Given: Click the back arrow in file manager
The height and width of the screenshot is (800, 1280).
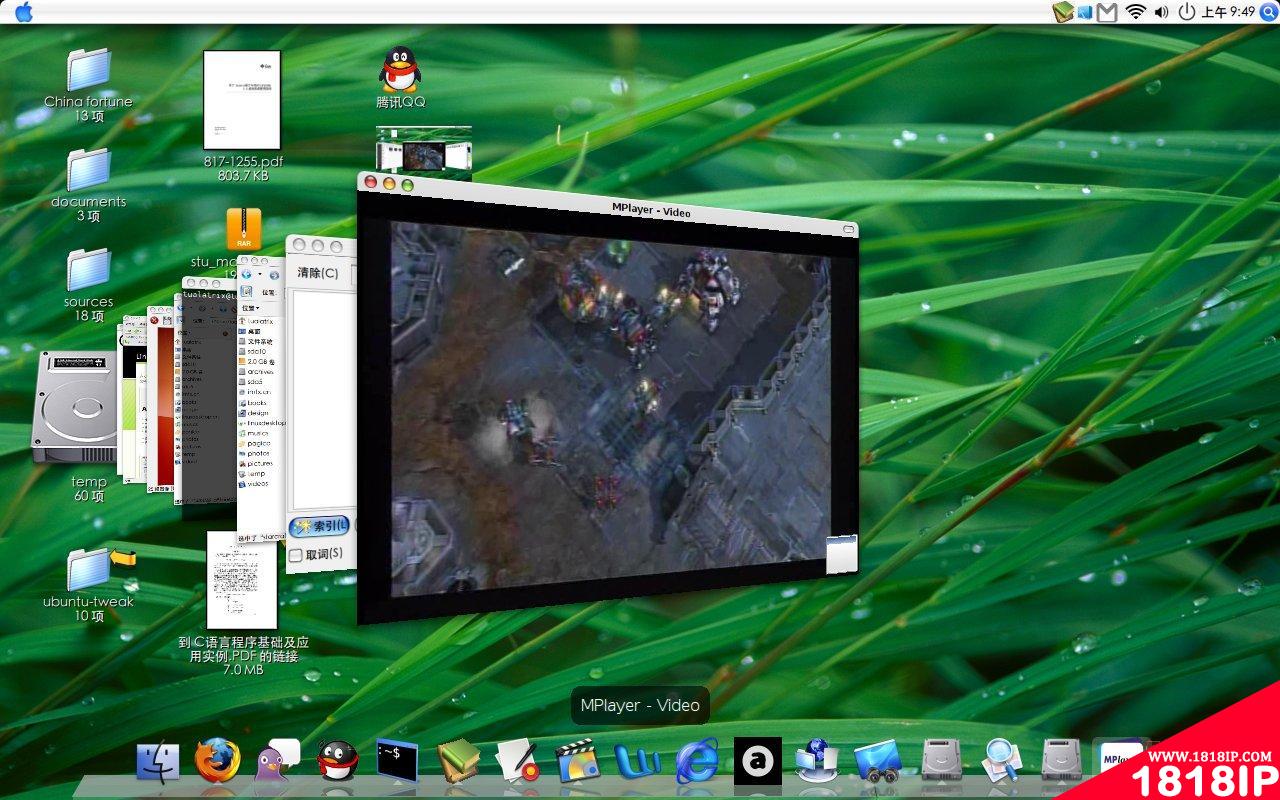Looking at the screenshot, I should pos(246,275).
